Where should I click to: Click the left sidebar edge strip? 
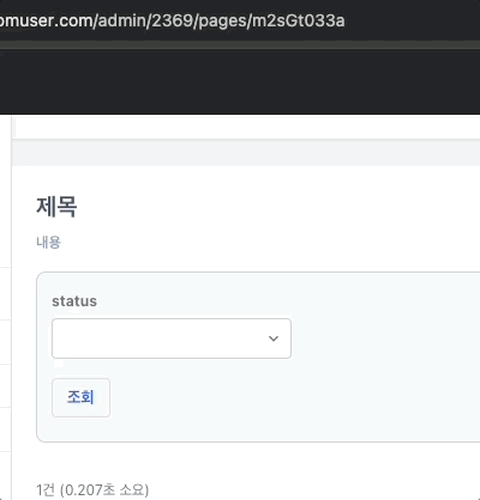(x=5, y=307)
